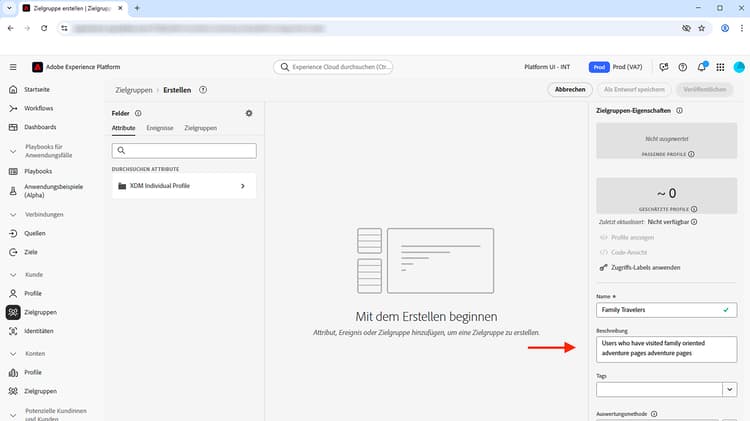The height and width of the screenshot is (421, 750).
Task: Click the info icon beside Zielgruppen-Eigenschaften
Action: pyautogui.click(x=679, y=111)
